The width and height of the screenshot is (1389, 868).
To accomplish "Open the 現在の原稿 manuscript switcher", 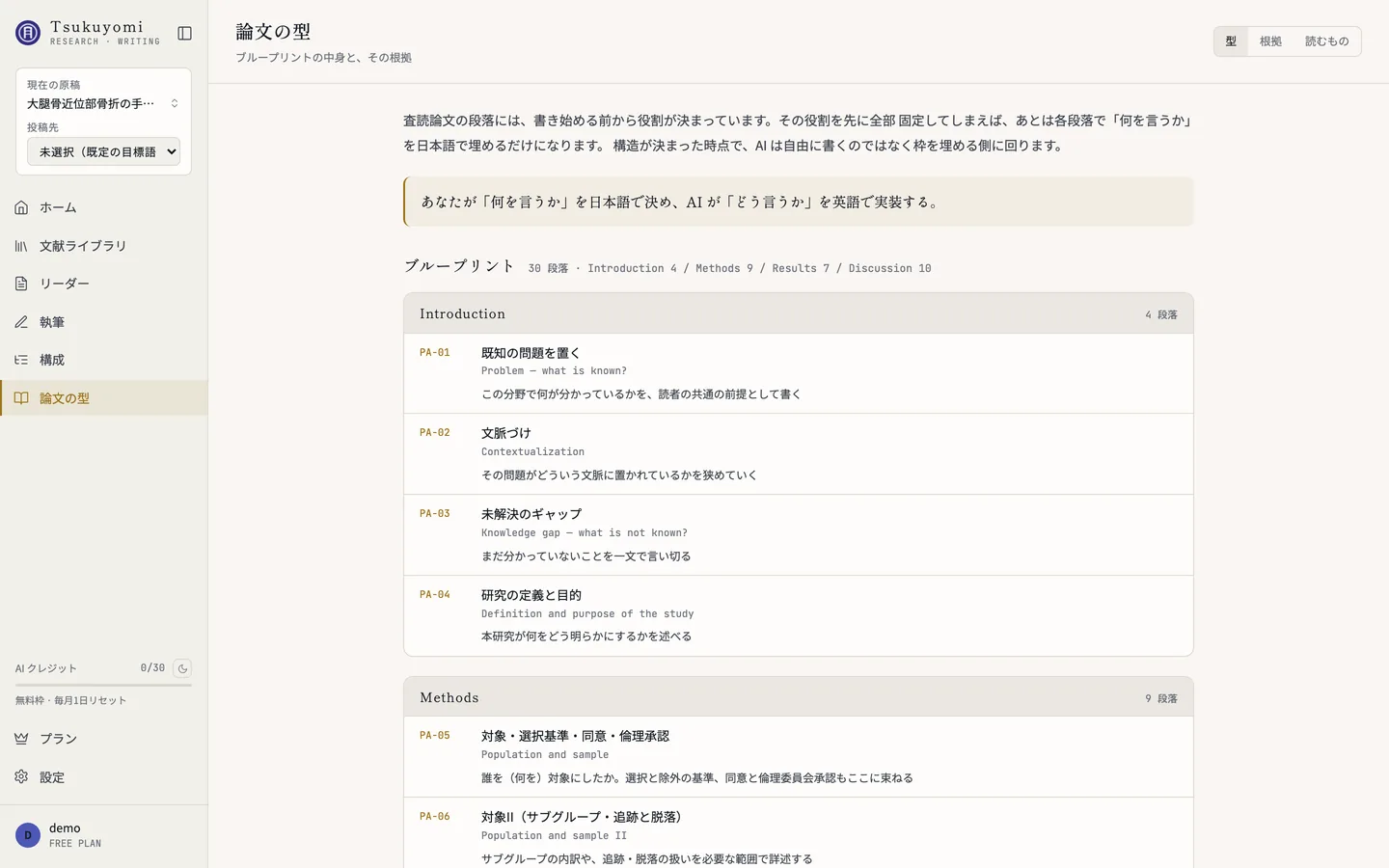I will (103, 103).
